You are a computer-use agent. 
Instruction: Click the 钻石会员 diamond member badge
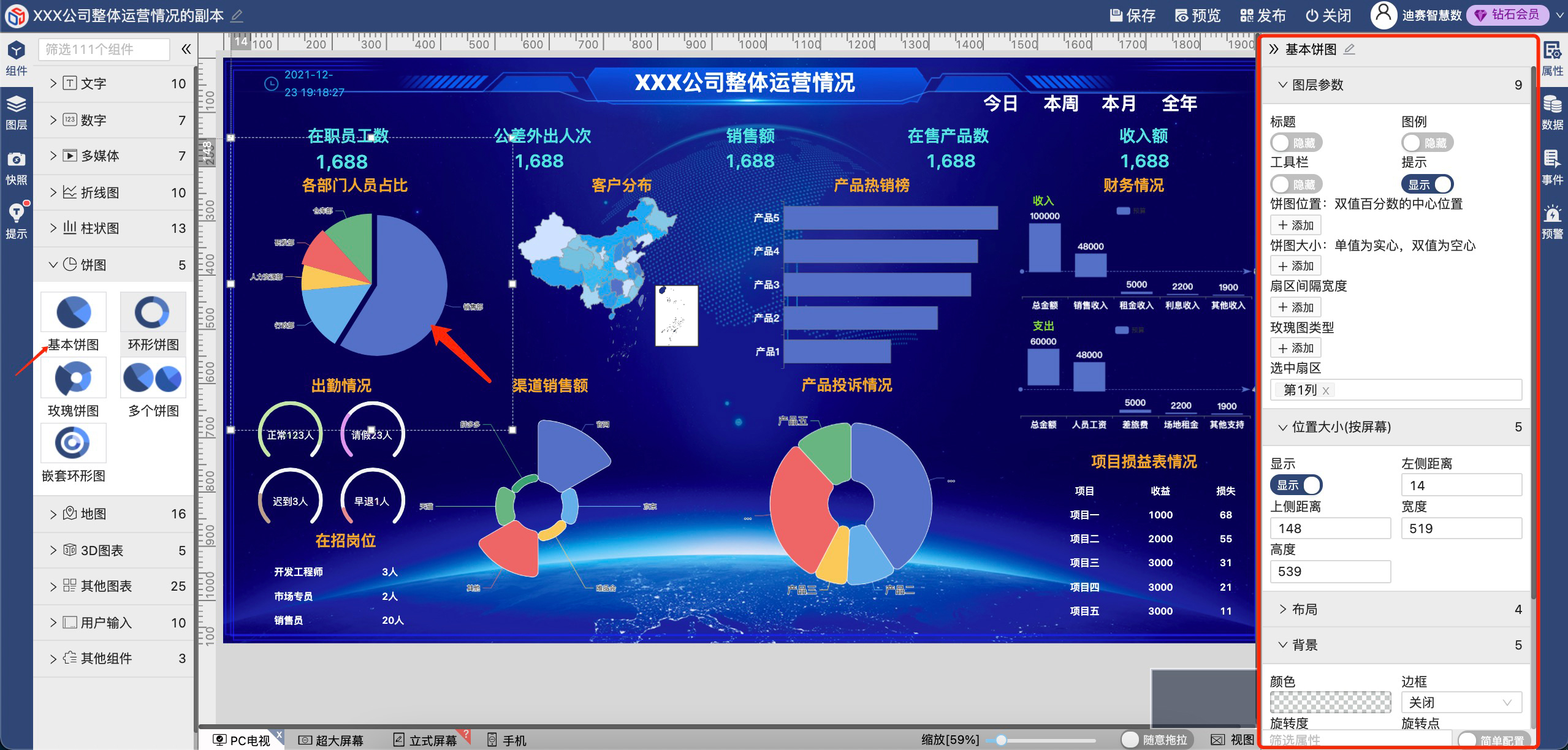point(1507,15)
